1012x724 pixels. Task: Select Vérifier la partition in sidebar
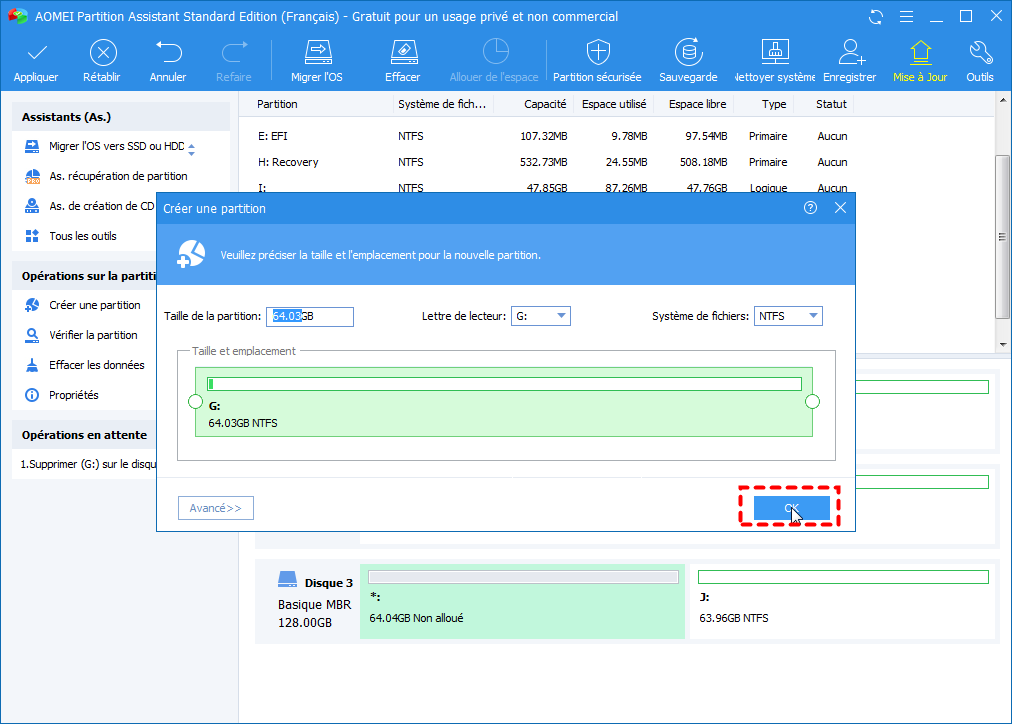[93, 335]
